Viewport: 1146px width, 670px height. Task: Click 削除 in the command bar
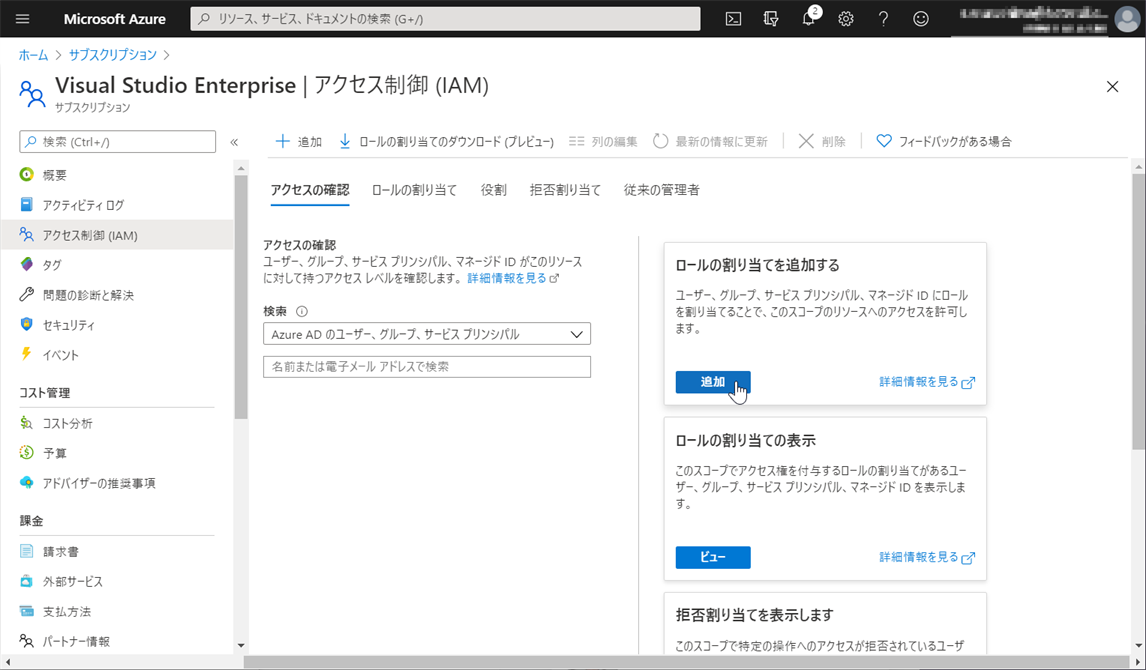[821, 141]
